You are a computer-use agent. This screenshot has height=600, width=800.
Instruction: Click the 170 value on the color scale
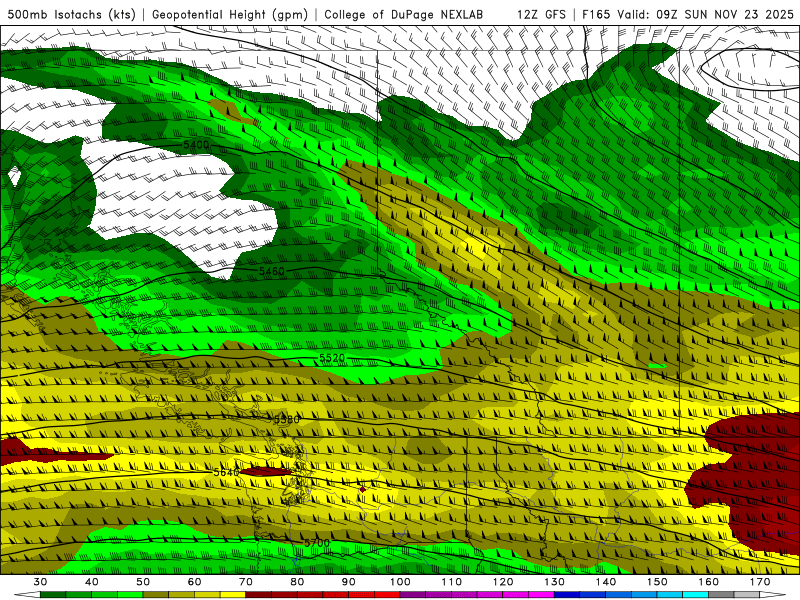click(x=760, y=582)
